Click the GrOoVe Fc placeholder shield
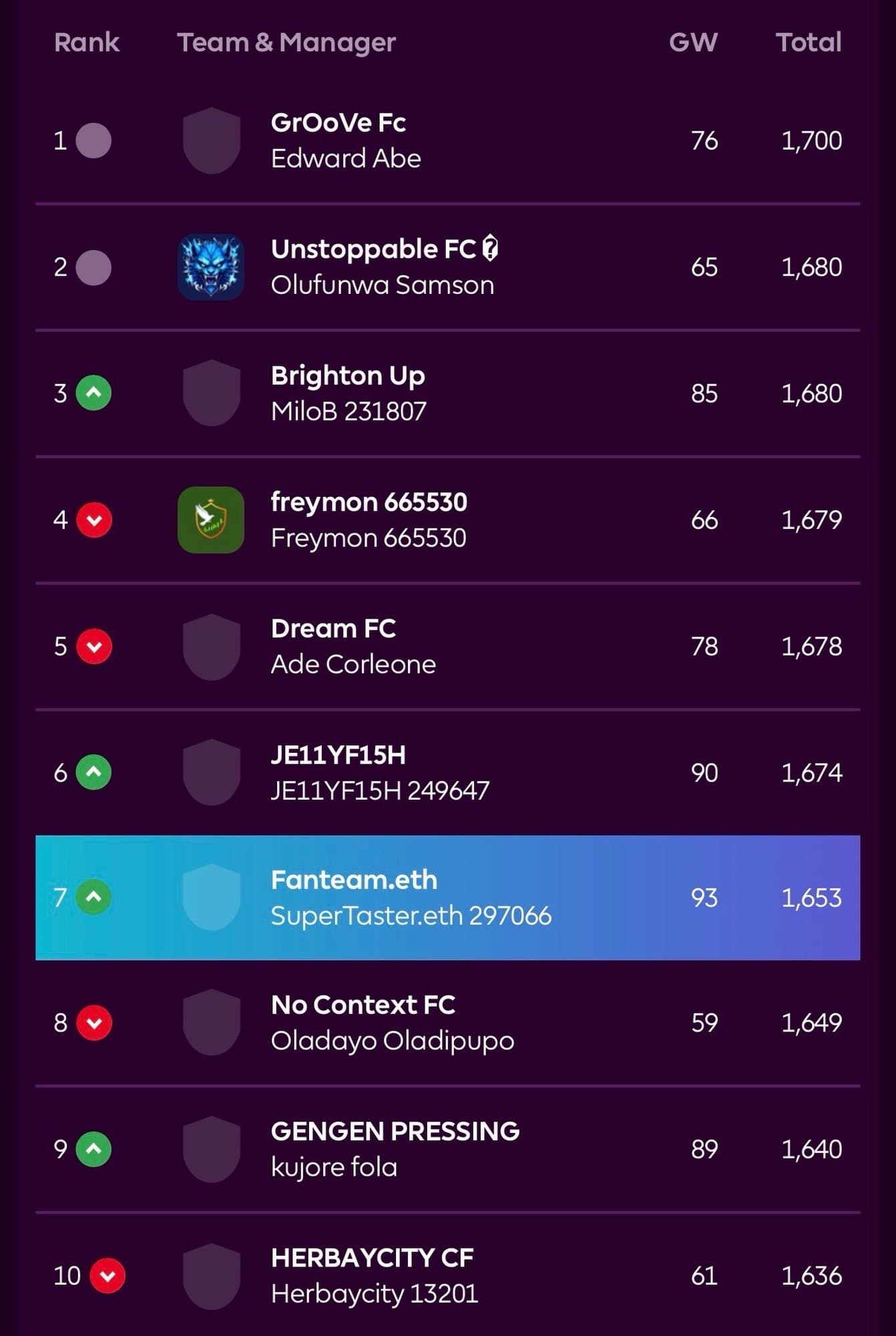Image resolution: width=896 pixels, height=1336 pixels. point(211,140)
